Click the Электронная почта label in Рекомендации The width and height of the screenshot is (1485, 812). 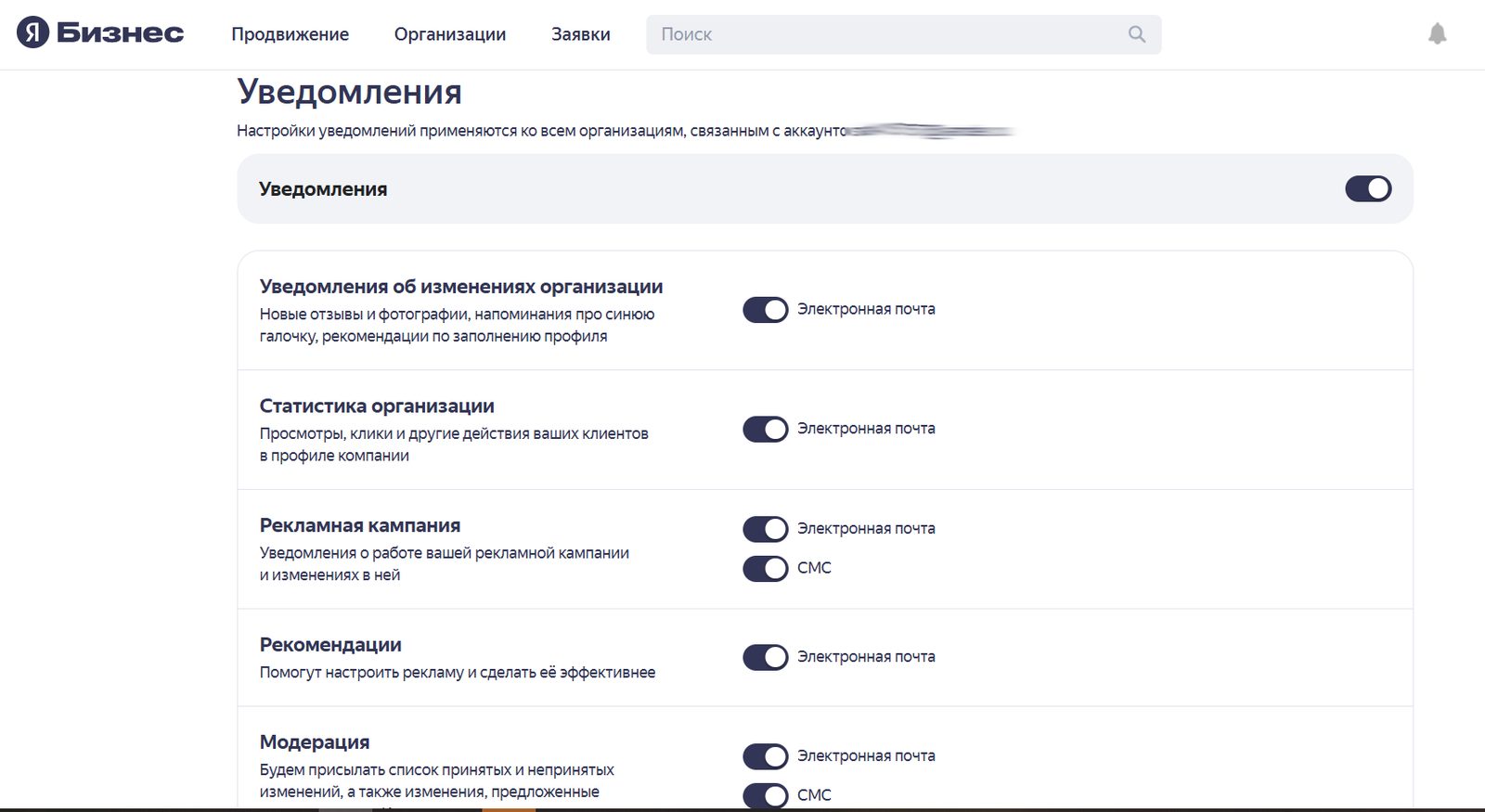[866, 656]
